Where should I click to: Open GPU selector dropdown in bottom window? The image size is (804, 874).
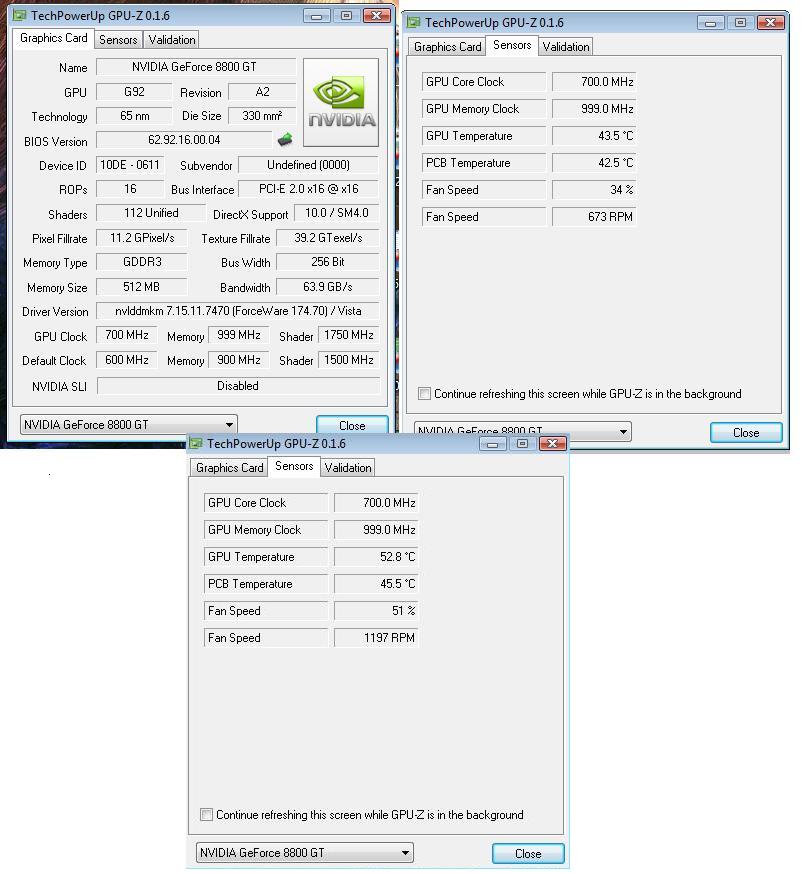tap(304, 852)
